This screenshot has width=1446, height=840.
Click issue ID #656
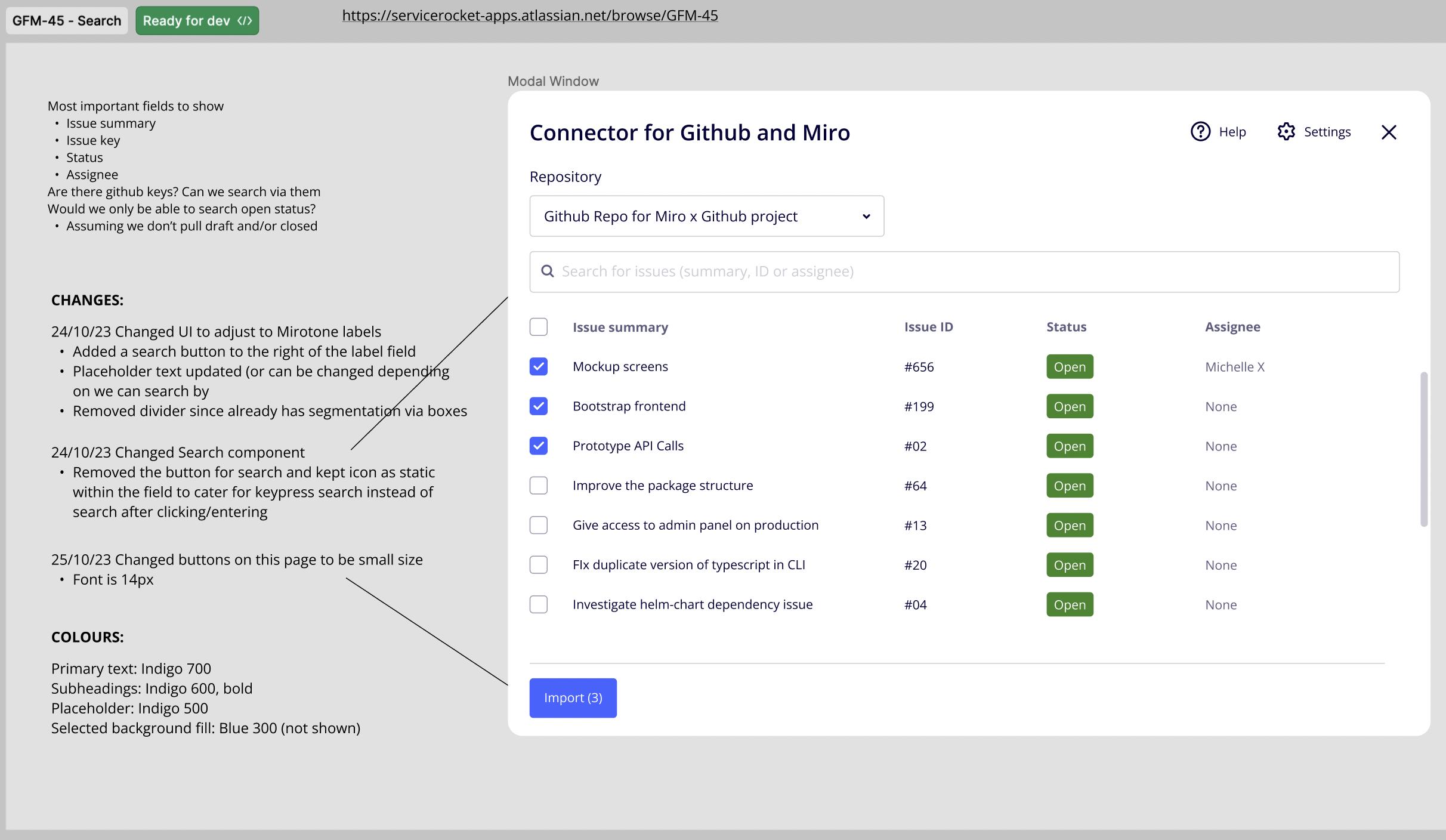coord(919,367)
